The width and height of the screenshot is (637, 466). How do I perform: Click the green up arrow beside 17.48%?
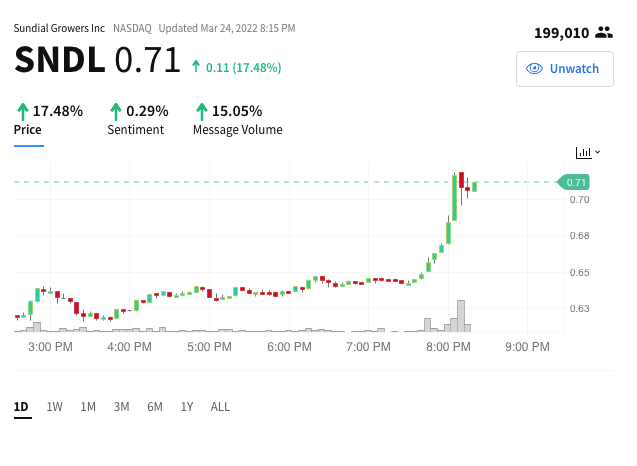point(23,112)
